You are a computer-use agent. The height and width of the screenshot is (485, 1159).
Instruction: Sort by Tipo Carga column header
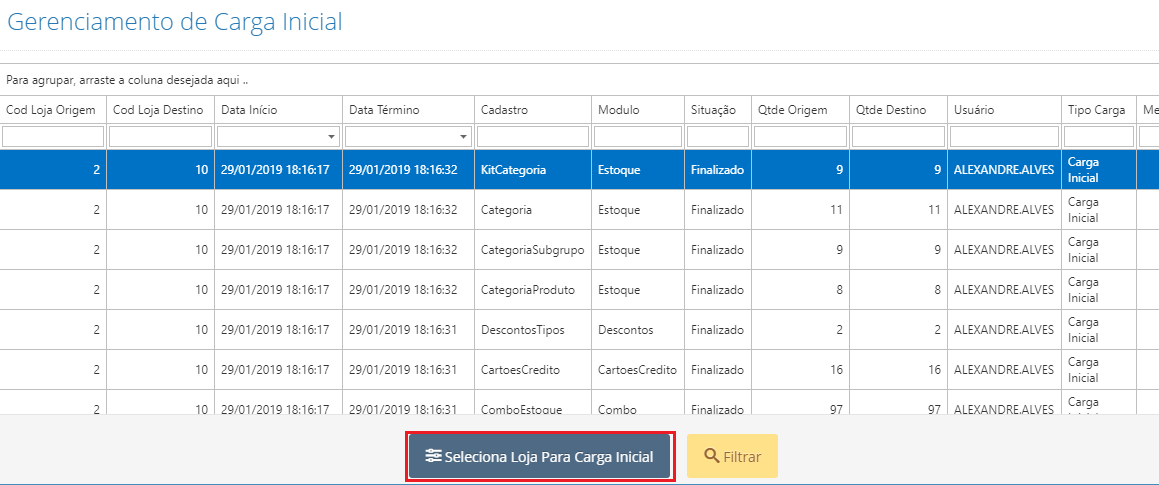click(1098, 110)
